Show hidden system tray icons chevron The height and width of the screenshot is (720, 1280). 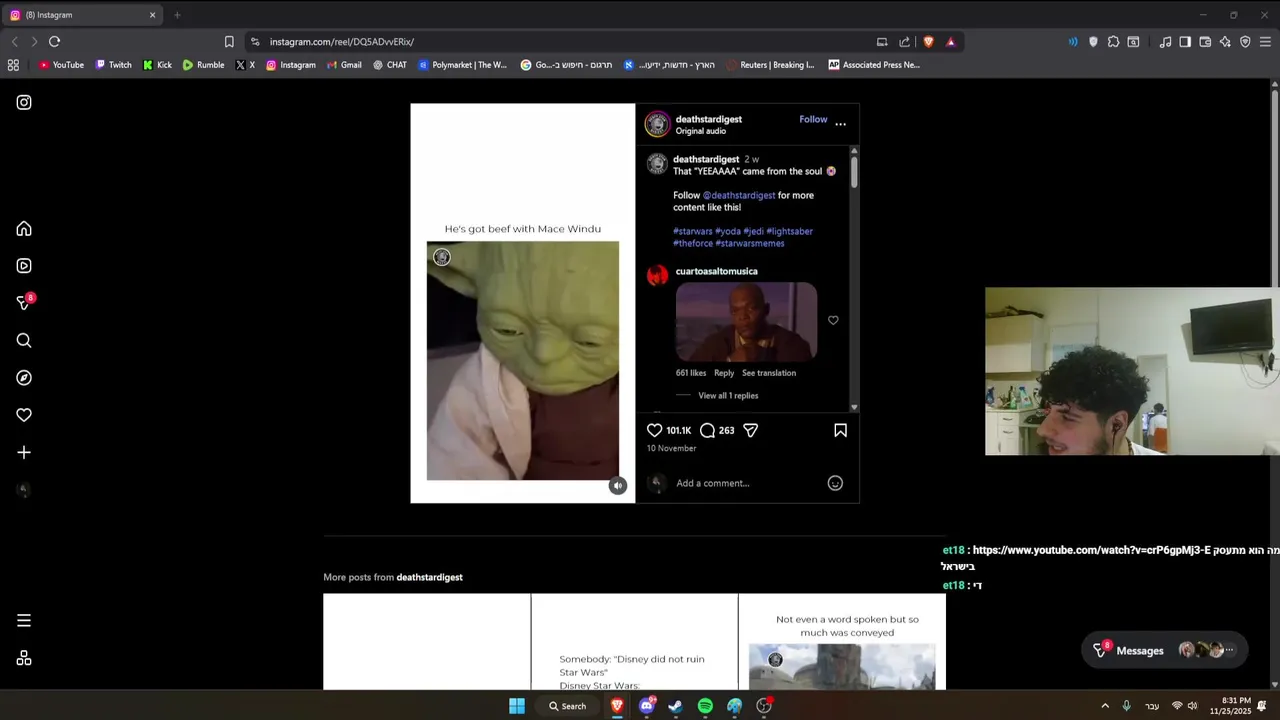pos(1105,706)
